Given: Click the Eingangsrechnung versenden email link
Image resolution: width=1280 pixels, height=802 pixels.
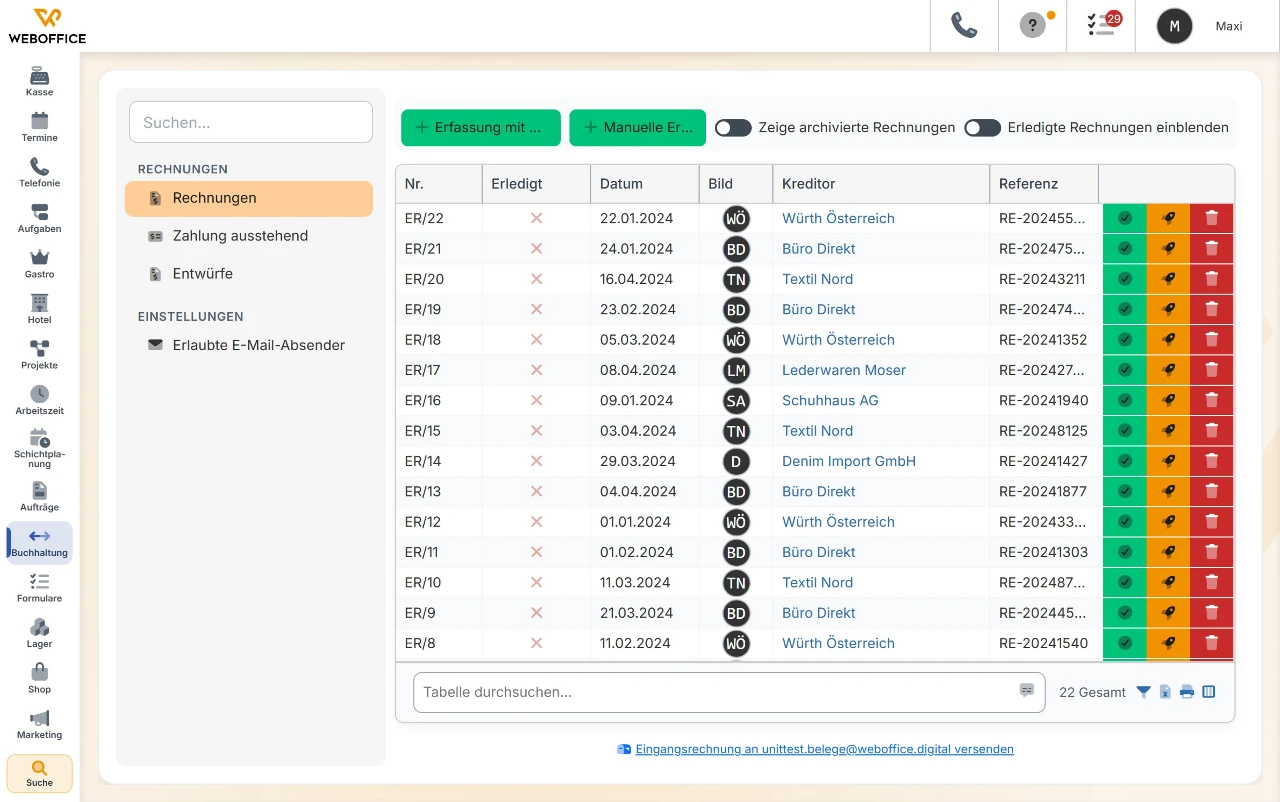Looking at the screenshot, I should pos(825,749).
